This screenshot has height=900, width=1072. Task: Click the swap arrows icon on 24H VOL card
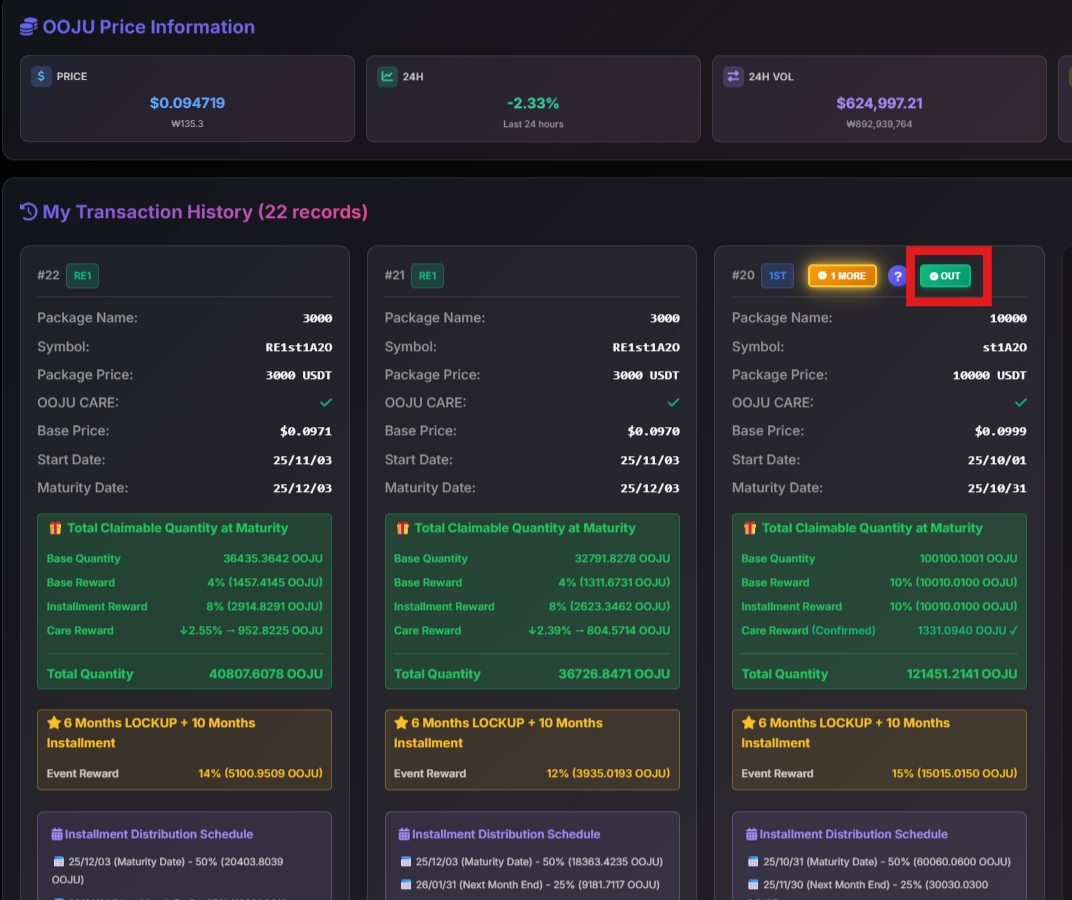point(733,76)
